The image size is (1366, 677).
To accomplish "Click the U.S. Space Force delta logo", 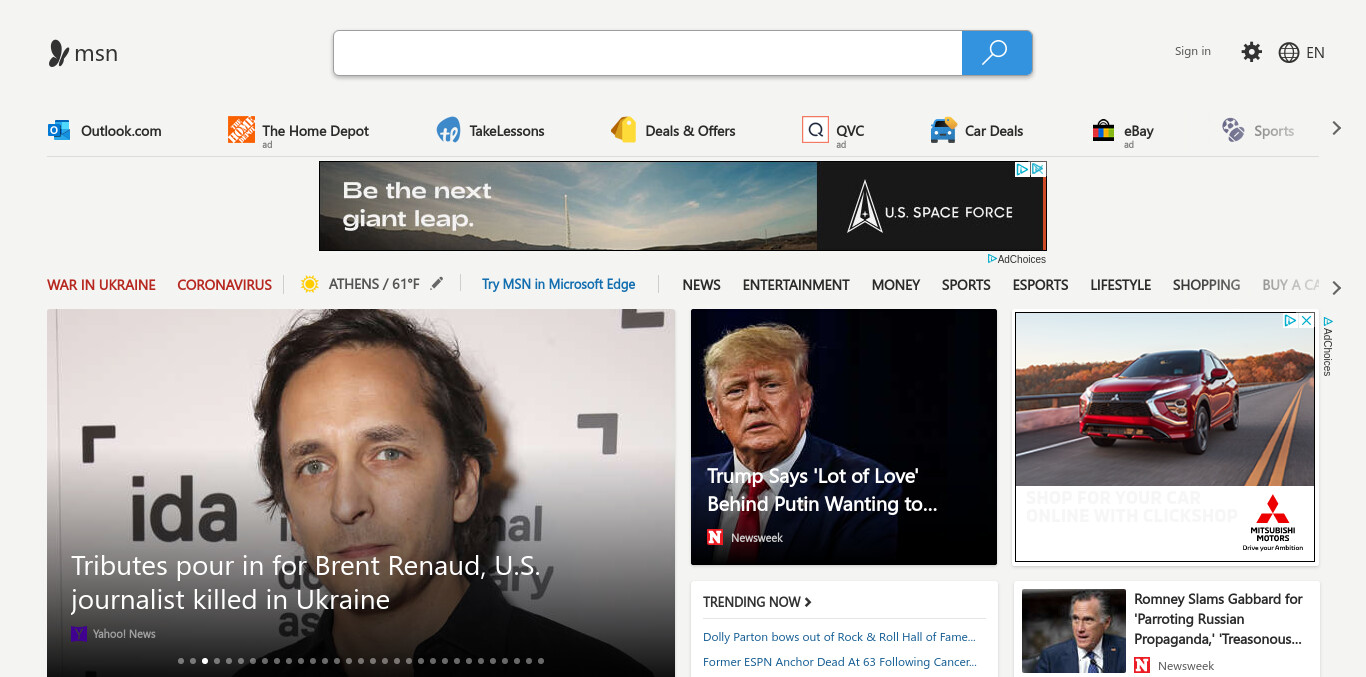I will click(x=863, y=207).
